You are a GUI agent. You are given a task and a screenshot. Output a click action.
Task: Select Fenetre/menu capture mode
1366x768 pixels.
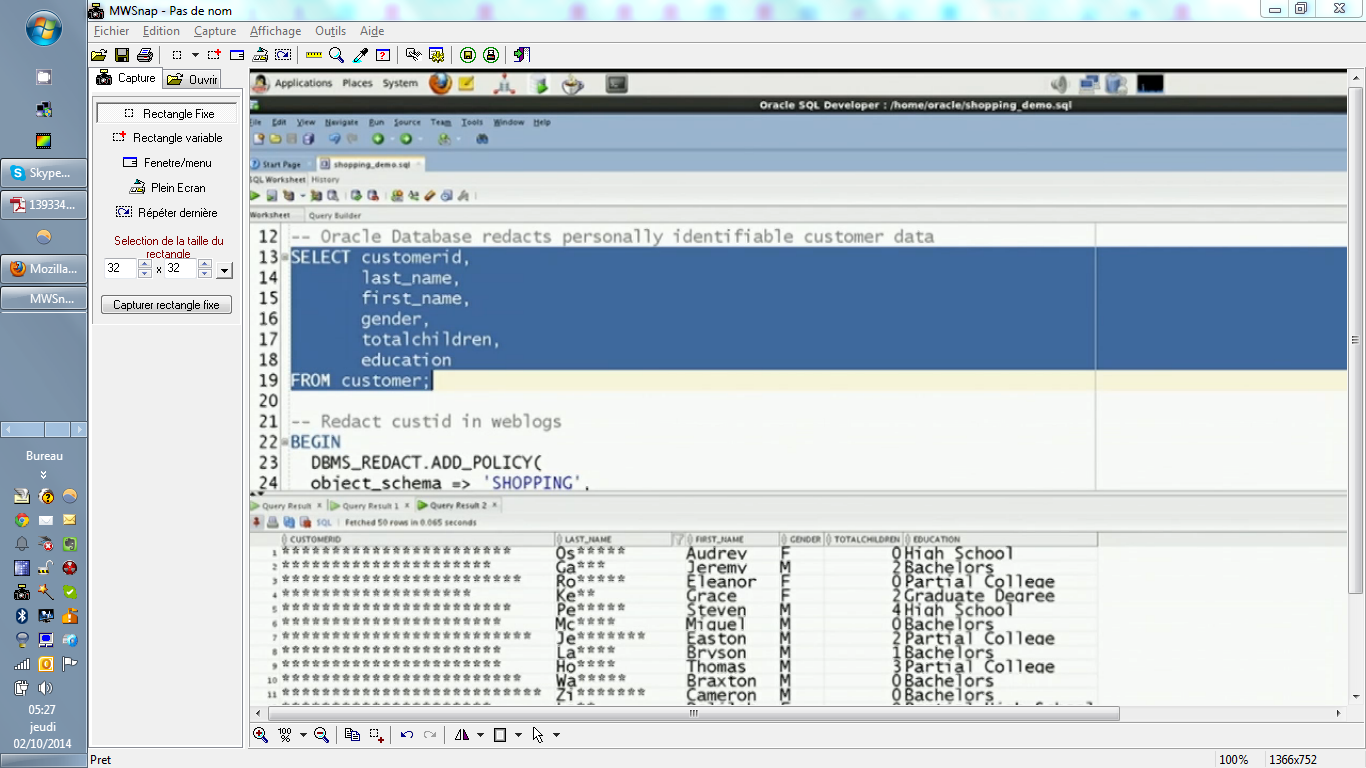(x=167, y=163)
